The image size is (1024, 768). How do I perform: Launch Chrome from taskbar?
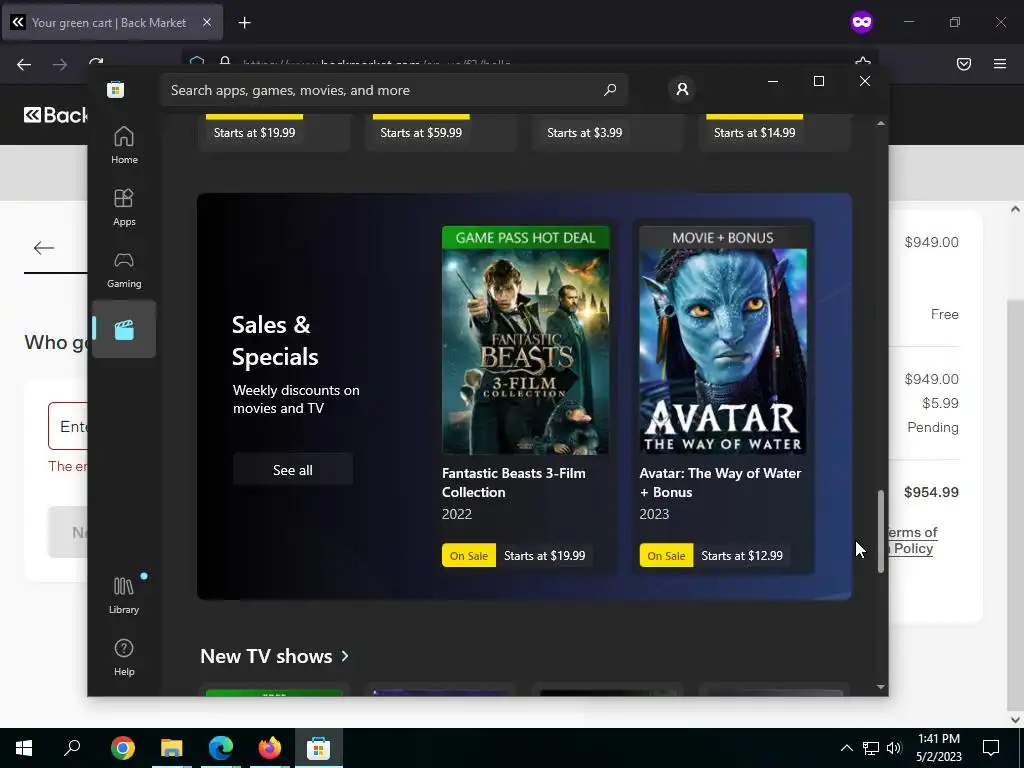pyautogui.click(x=123, y=748)
